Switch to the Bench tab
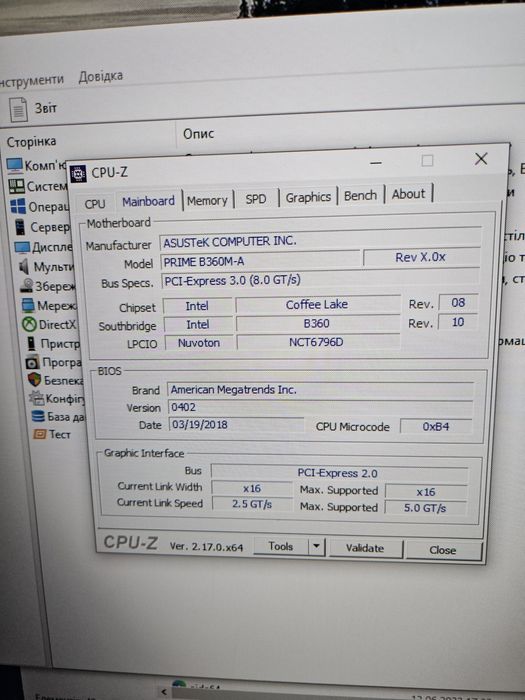Screen dimensions: 525x700 (x=360, y=195)
